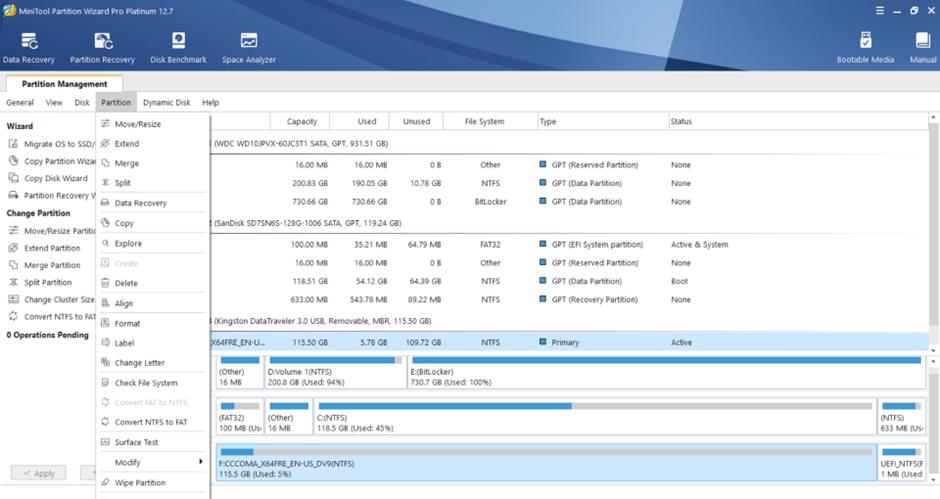Switch to the Partition Management tab

64,84
